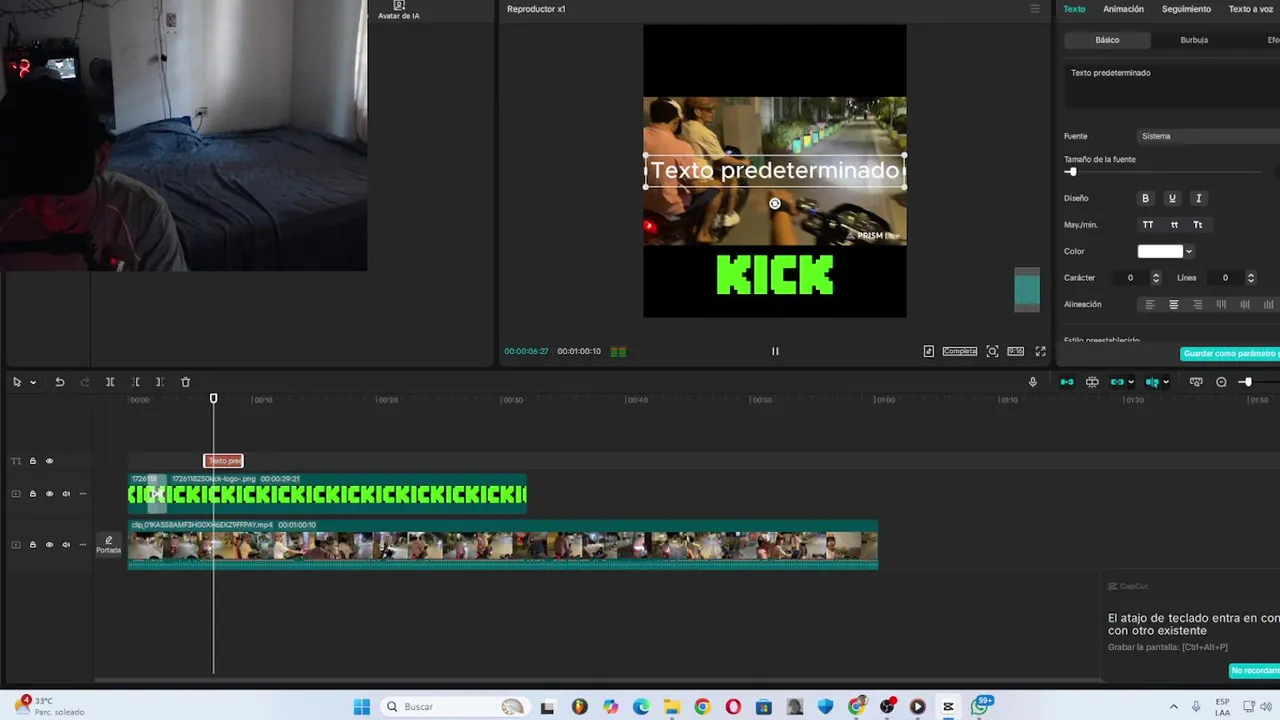Open more options for the main video track
This screenshot has height=720, width=1280.
point(83,545)
